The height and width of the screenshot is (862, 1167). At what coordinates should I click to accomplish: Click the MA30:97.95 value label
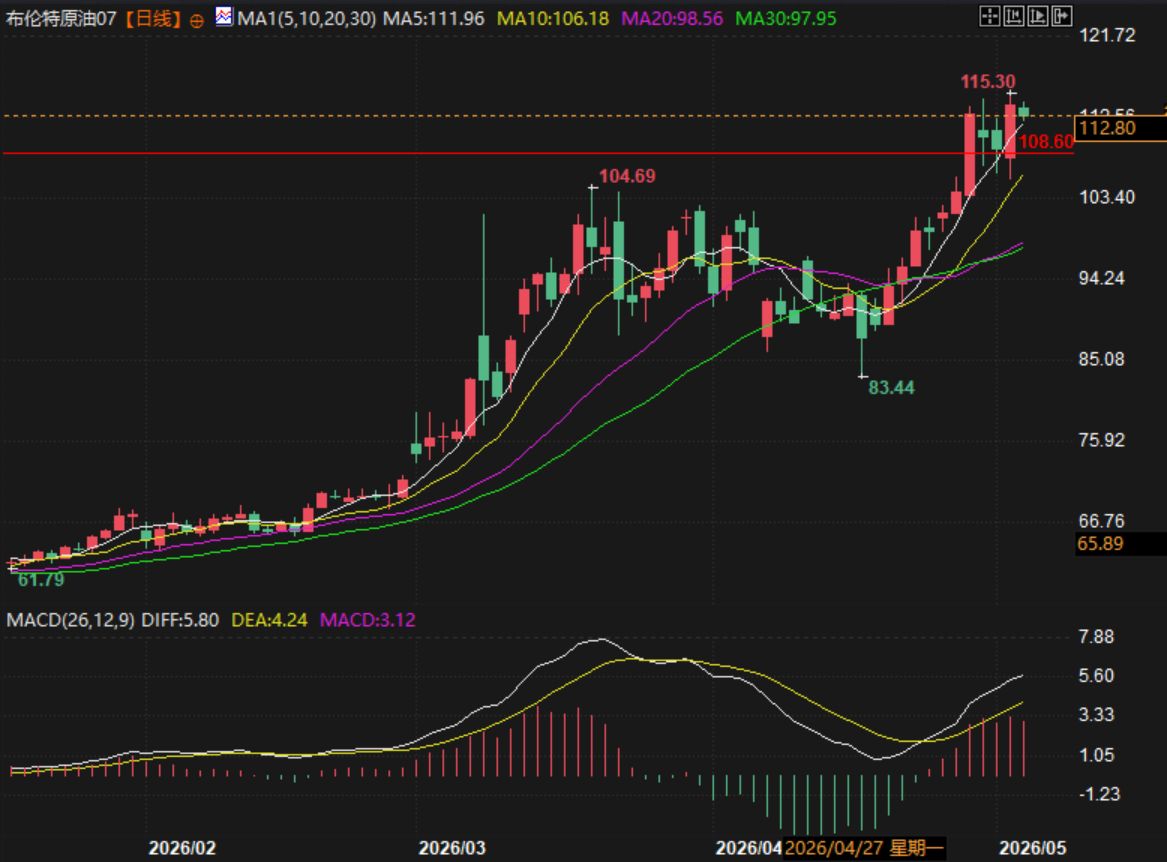coord(786,19)
